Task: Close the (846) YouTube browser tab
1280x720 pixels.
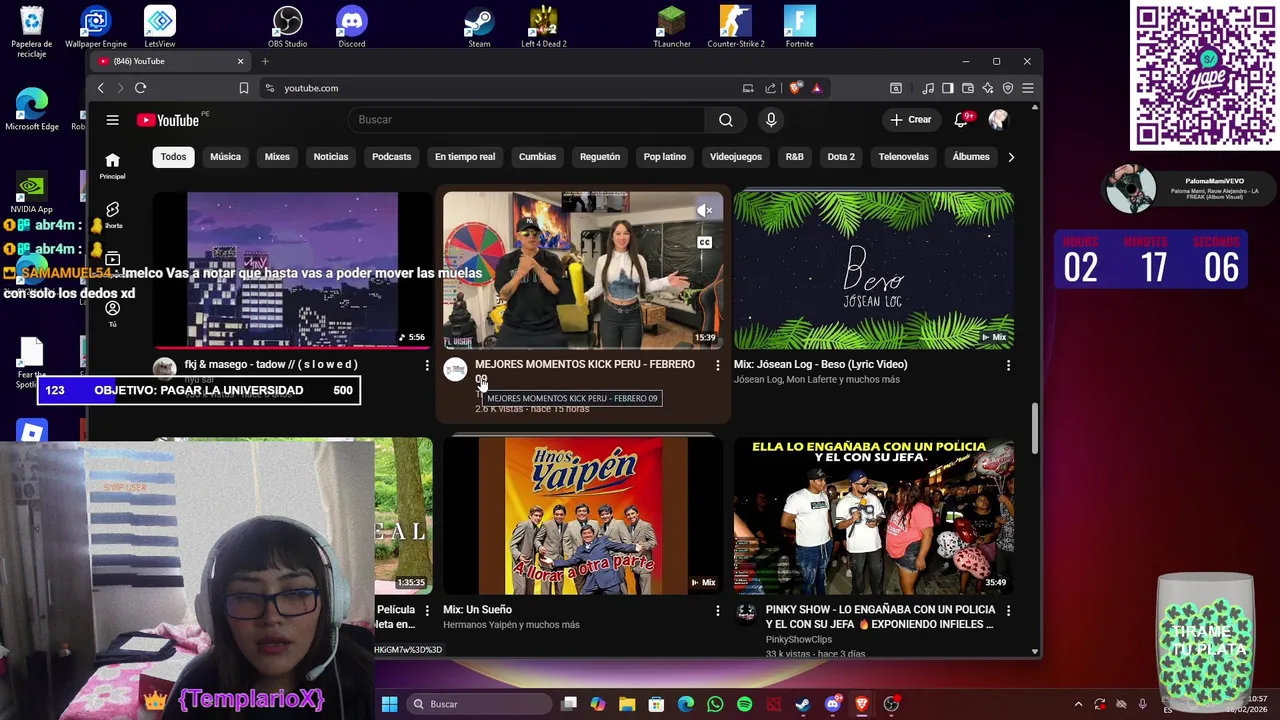Action: pyautogui.click(x=240, y=61)
